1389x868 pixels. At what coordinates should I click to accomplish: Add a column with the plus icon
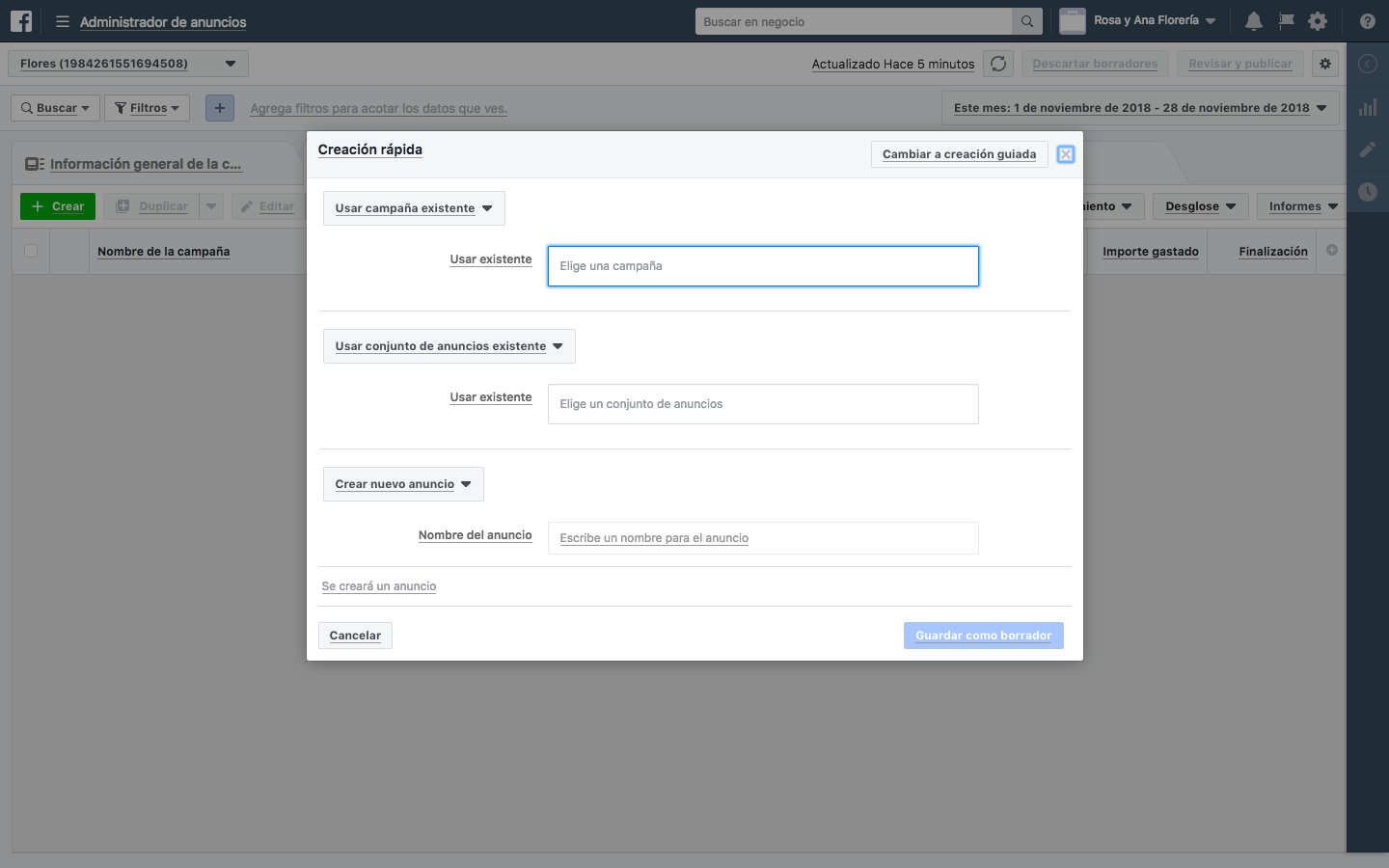coord(1332,250)
